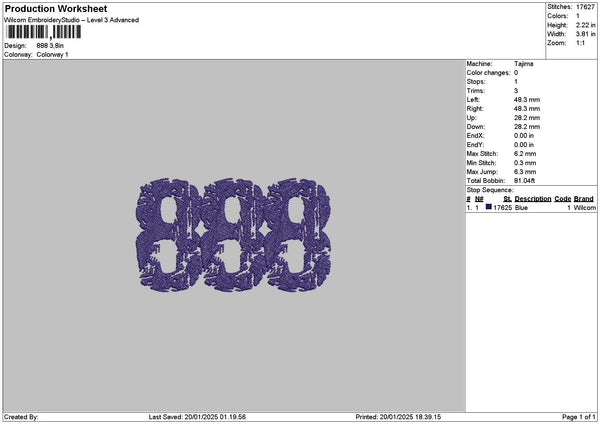The width and height of the screenshot is (600, 424).
Task: Click the St. column header
Action: coord(507,199)
